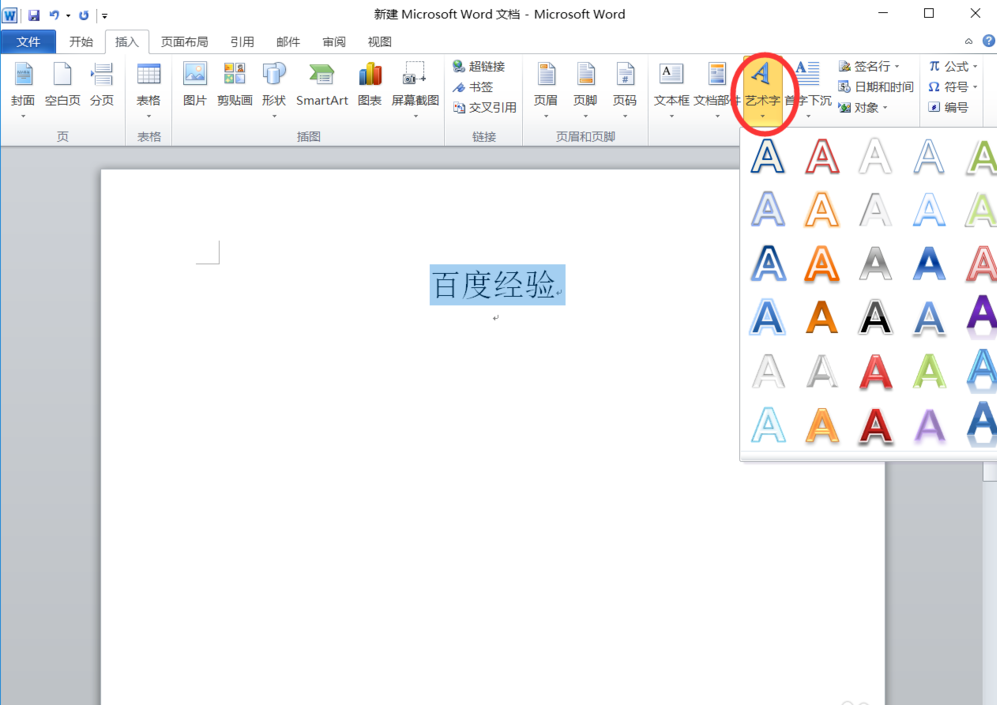
Task: Click the selected text 百度经验
Action: [x=494, y=285]
